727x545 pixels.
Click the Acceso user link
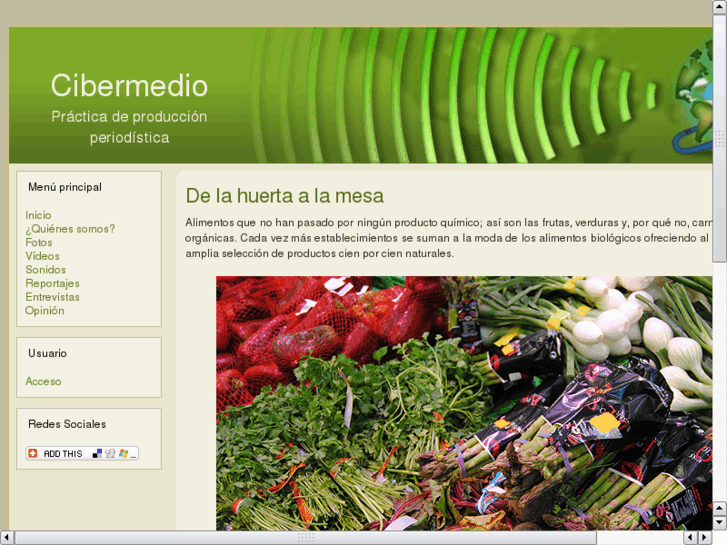43,381
